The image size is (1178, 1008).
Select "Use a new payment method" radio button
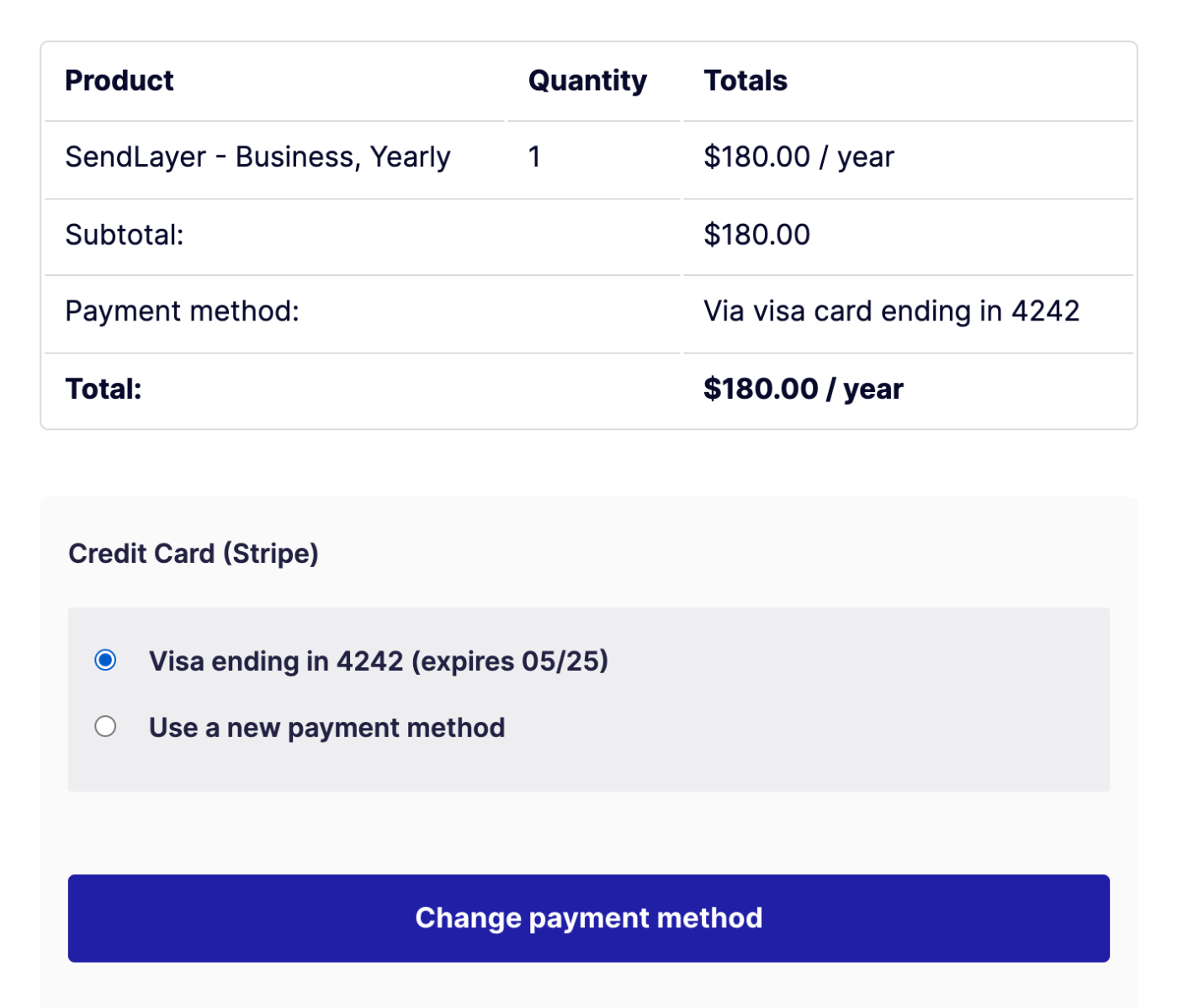(105, 725)
